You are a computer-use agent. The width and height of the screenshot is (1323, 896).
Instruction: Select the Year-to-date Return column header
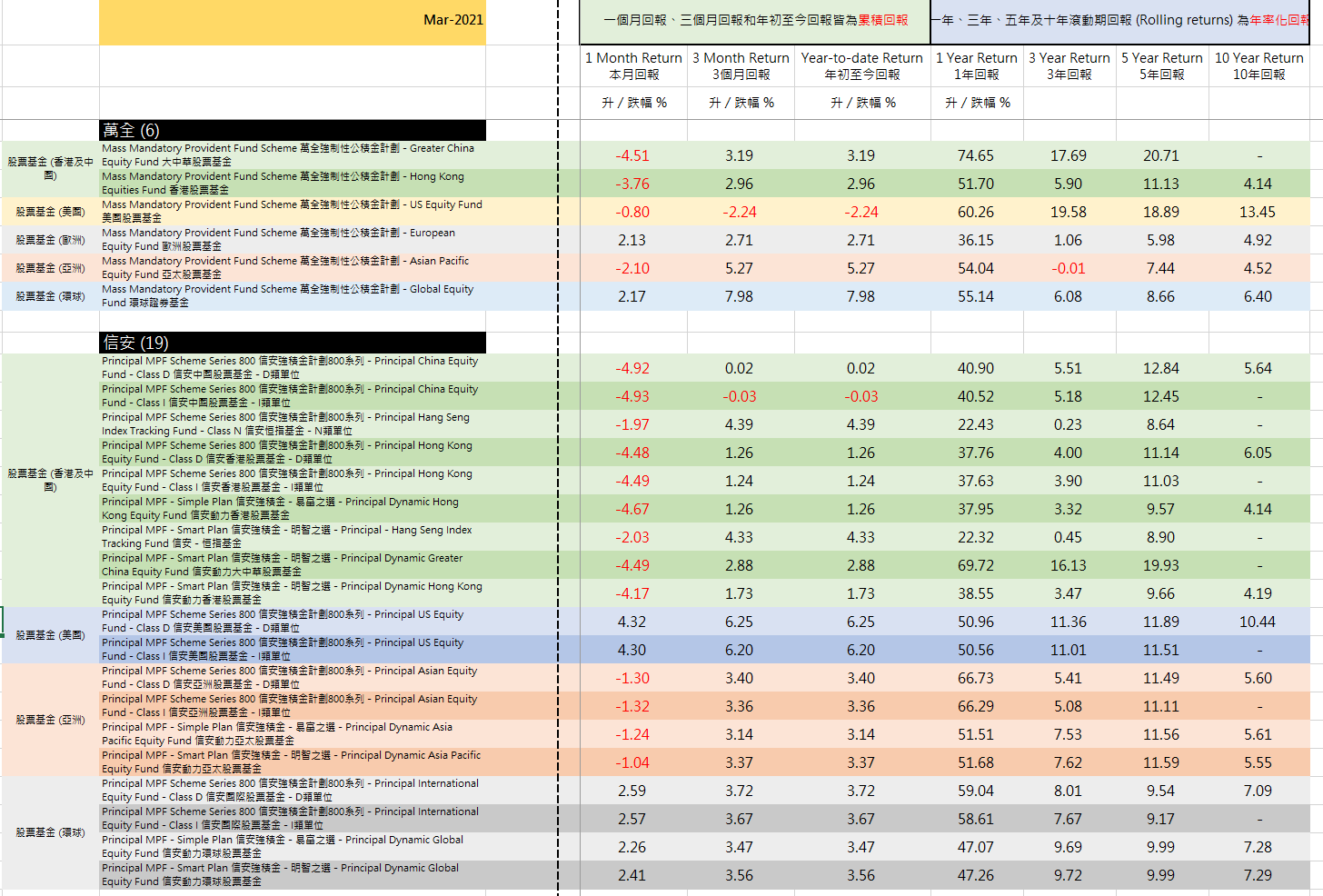[861, 66]
